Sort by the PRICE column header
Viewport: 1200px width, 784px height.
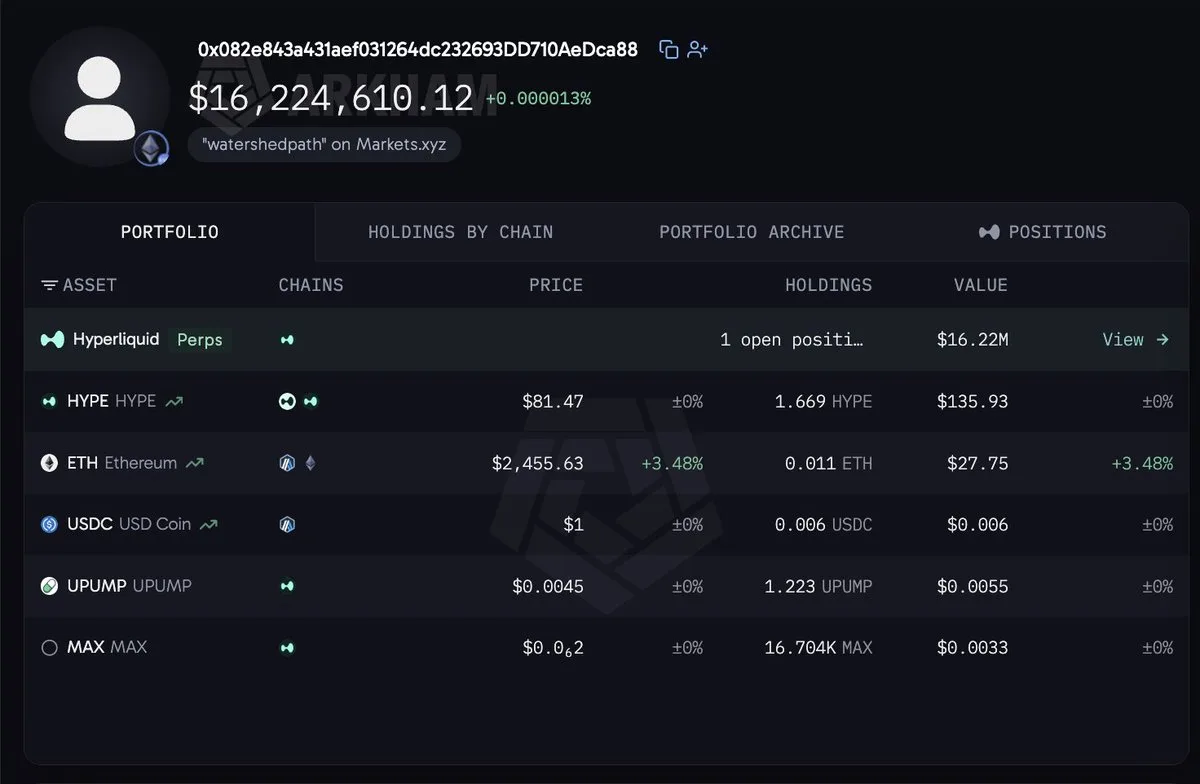point(556,285)
